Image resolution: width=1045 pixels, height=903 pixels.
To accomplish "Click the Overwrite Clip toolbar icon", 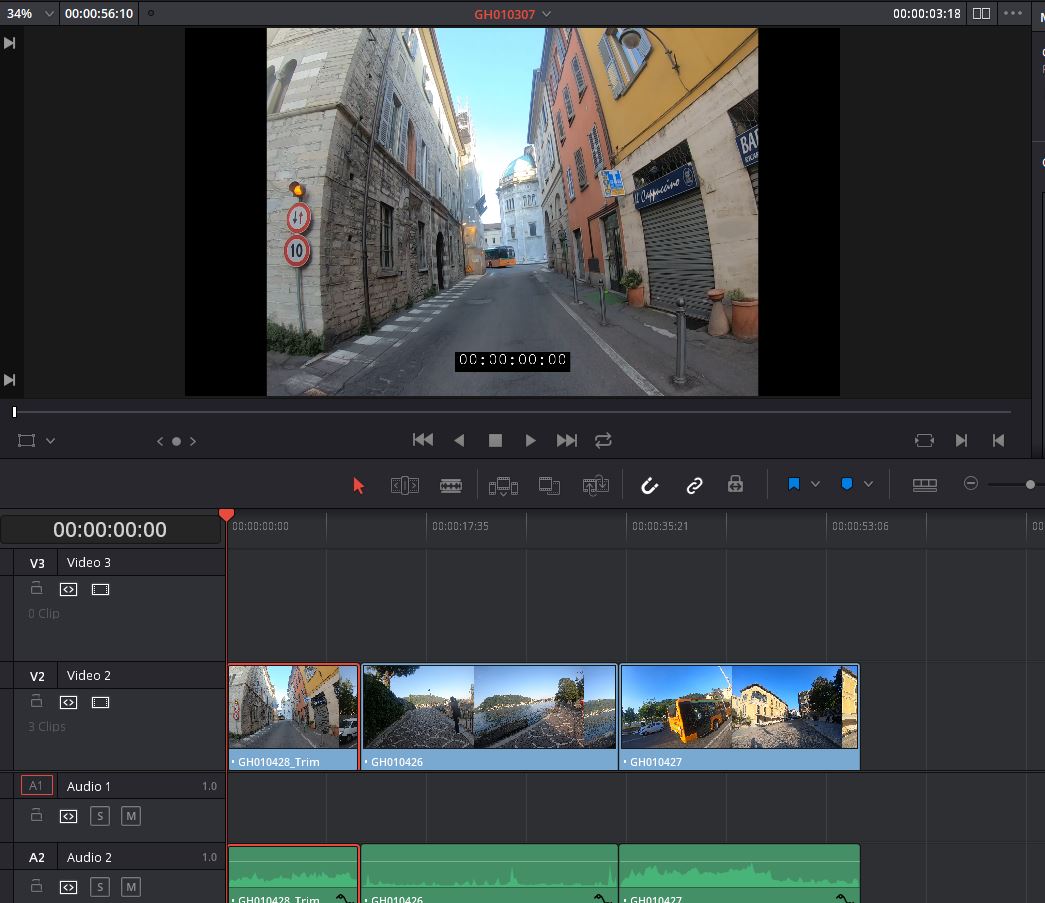I will pyautogui.click(x=549, y=485).
